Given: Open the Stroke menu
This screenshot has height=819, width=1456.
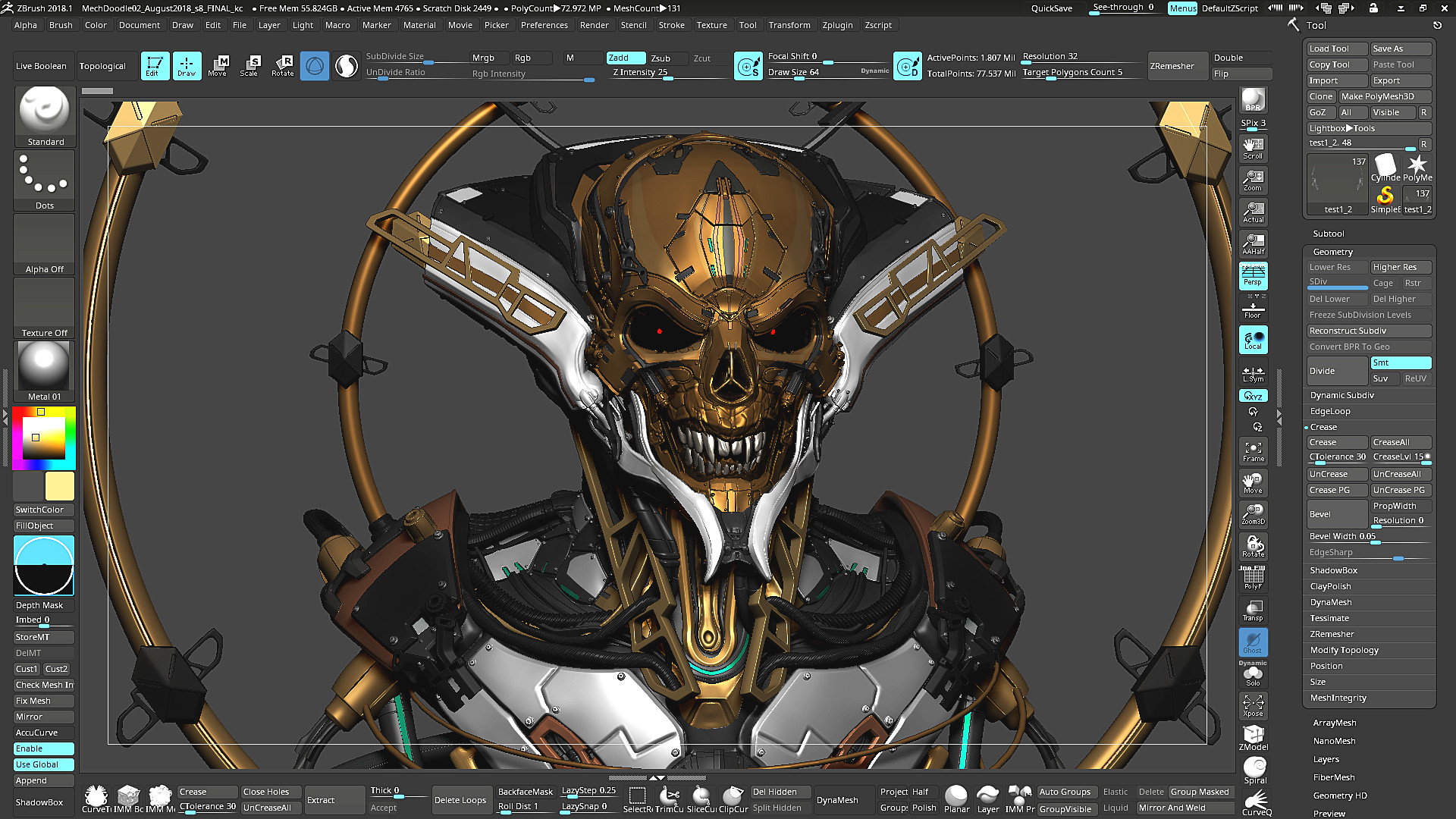Looking at the screenshot, I should pos(671,25).
